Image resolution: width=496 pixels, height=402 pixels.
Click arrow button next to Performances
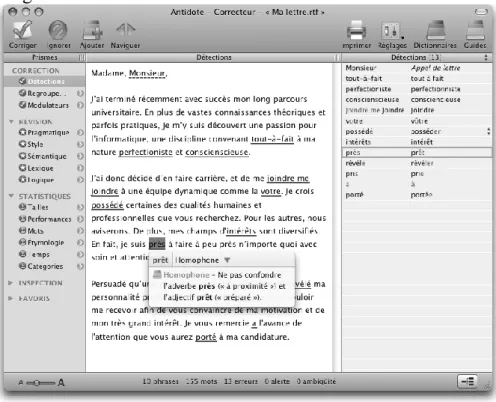[80, 219]
